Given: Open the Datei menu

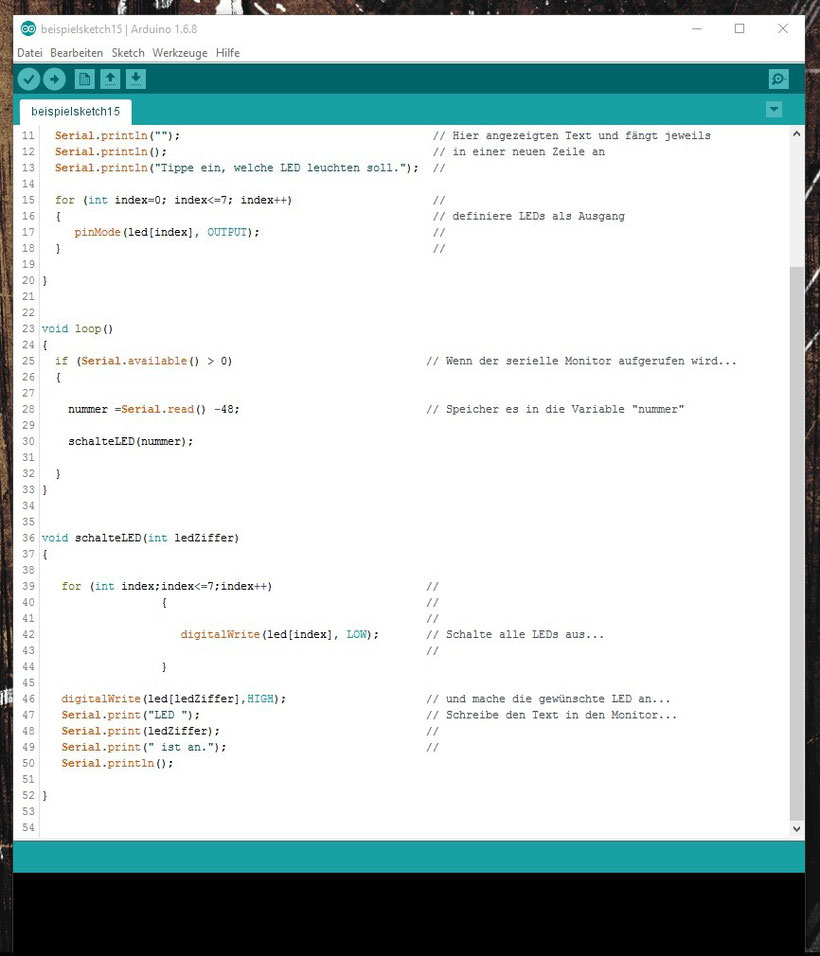Looking at the screenshot, I should click(x=30, y=53).
